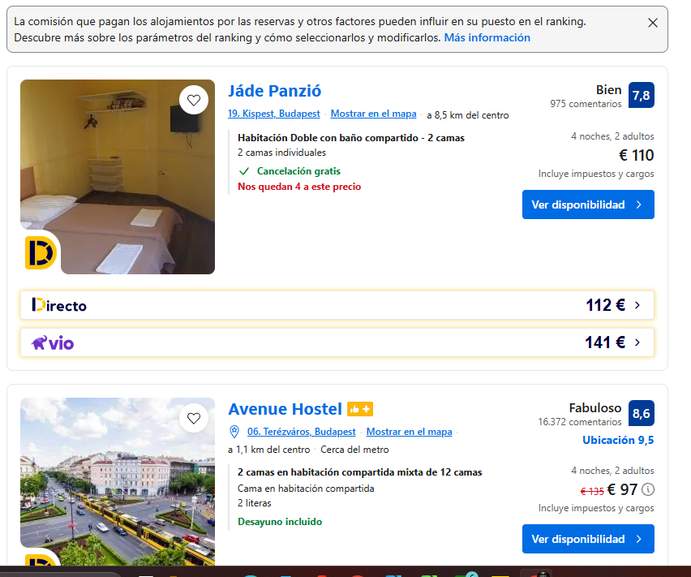The width and height of the screenshot is (691, 577).
Task: Click the Vio provider logo
Action: point(52,342)
